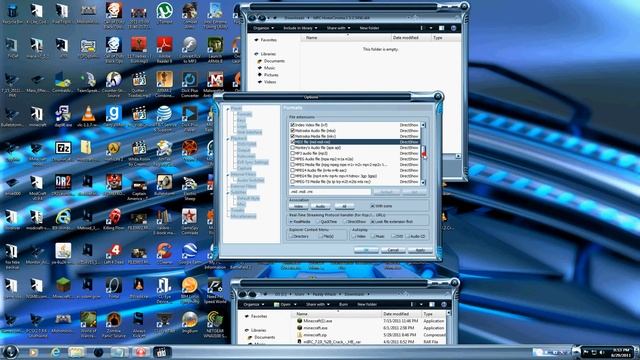Switch to Media Player Classic taskbar button
This screenshot has width=640, height=360.
(161, 352)
